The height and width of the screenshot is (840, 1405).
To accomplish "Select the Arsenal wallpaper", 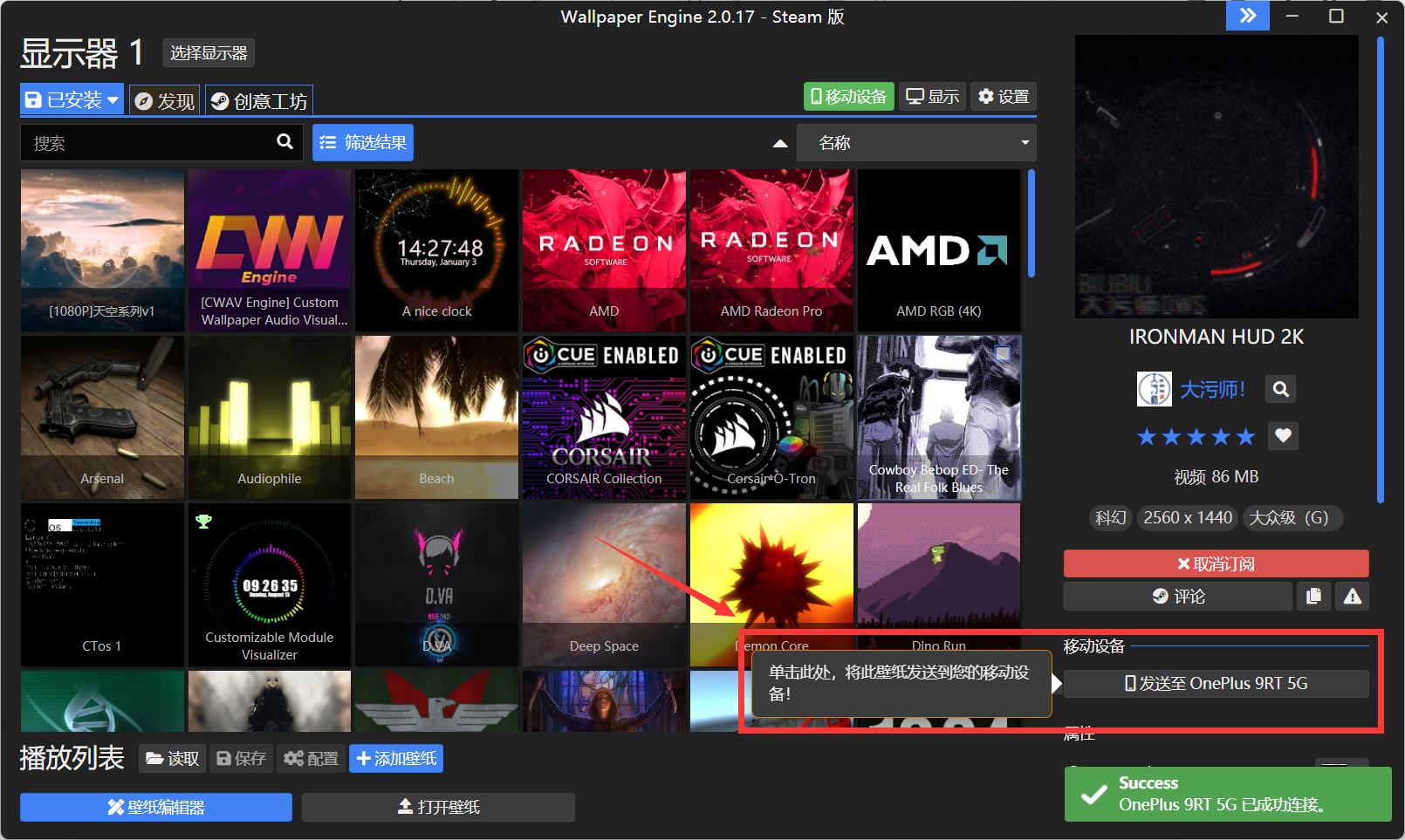I will [x=102, y=418].
